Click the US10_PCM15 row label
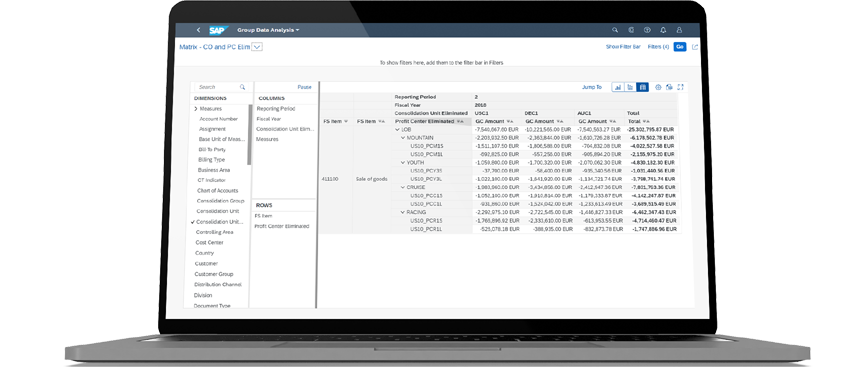This screenshot has height=367, width=867. 426,146
